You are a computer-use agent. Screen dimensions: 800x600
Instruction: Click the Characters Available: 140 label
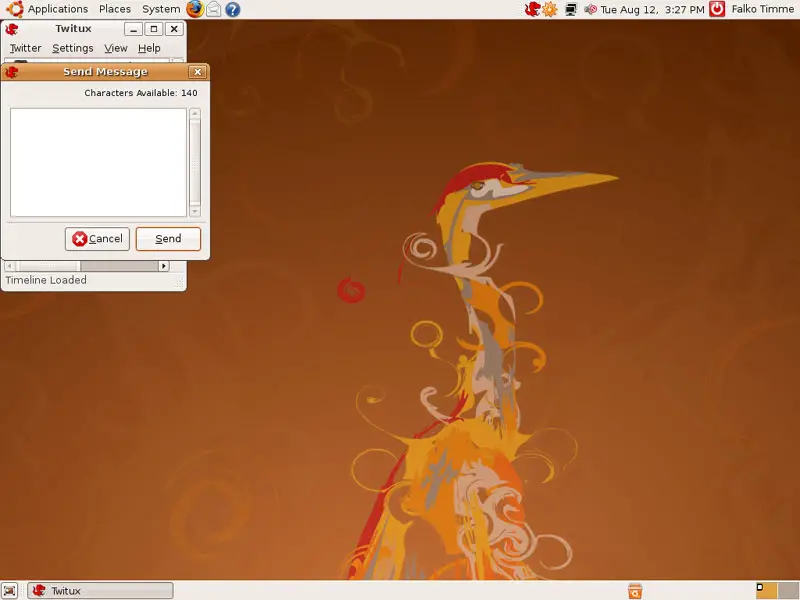(141, 93)
